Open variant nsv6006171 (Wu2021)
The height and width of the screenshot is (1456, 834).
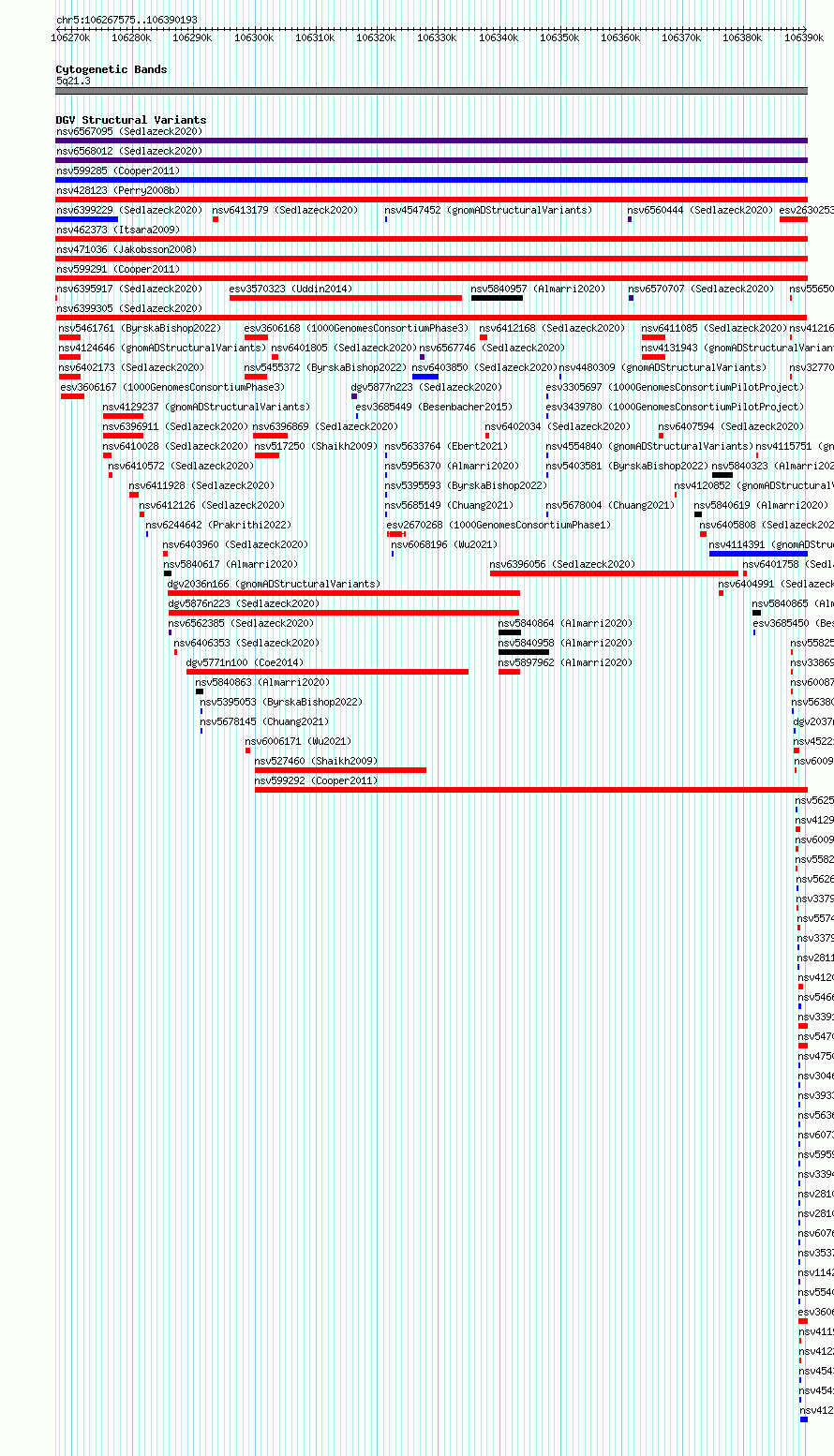click(x=298, y=741)
